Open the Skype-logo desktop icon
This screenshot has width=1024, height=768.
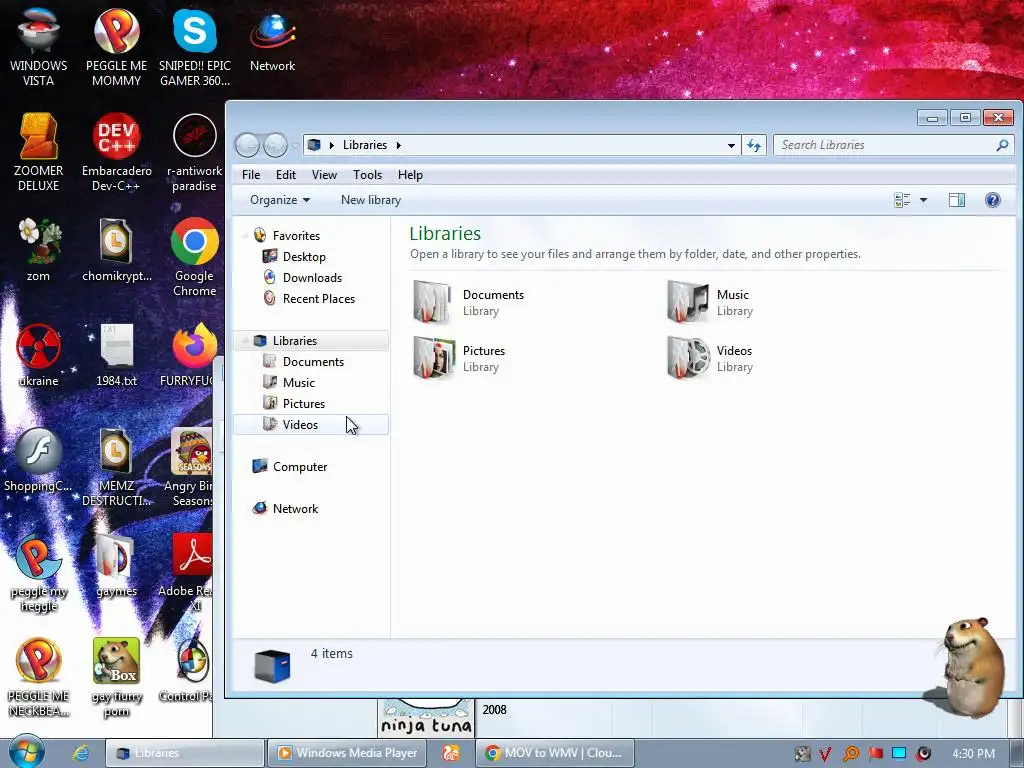pos(195,47)
